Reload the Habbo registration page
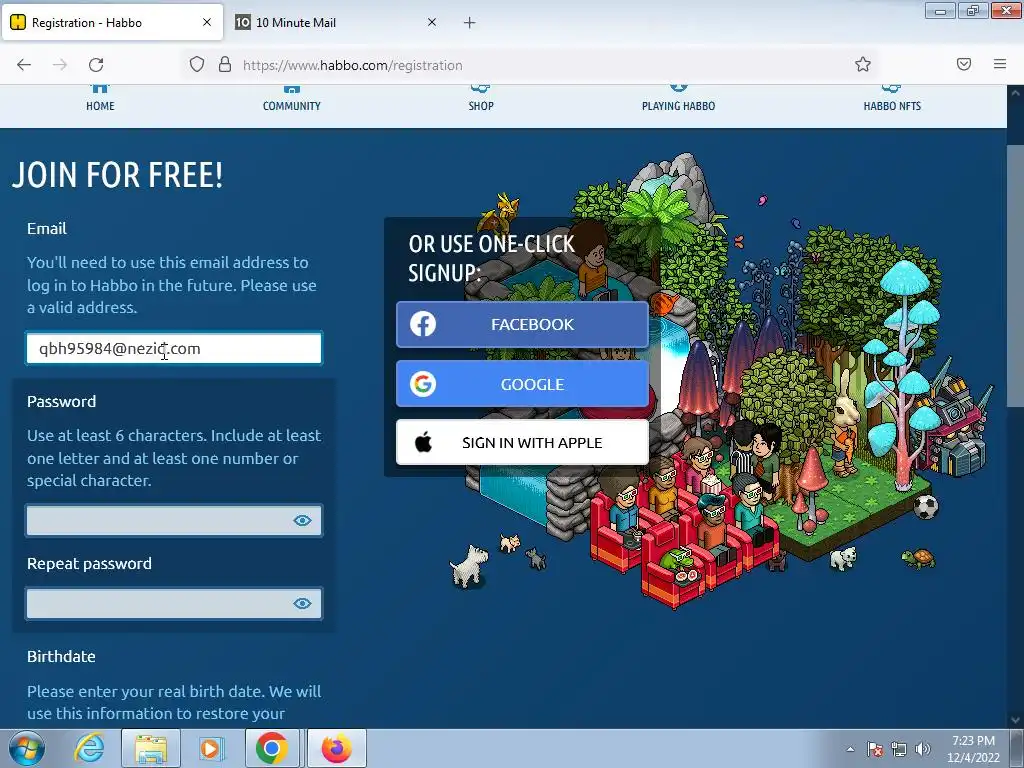This screenshot has height=768, width=1024. [x=96, y=65]
